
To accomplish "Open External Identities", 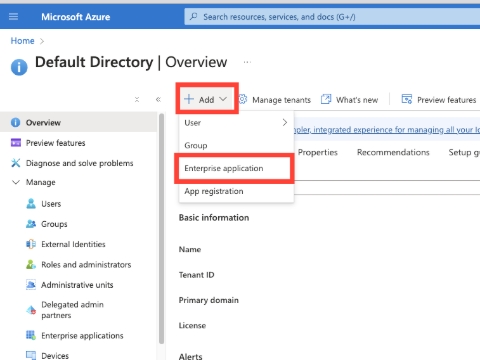I will 73,244.
